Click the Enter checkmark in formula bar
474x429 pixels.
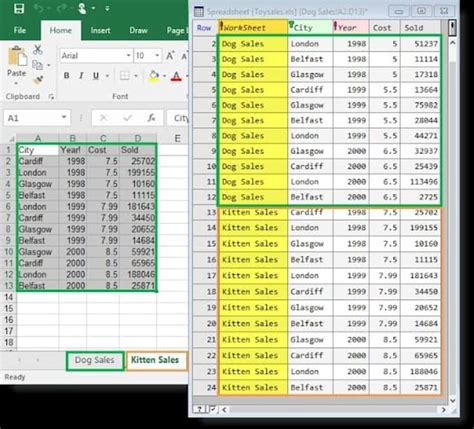[x=127, y=118]
